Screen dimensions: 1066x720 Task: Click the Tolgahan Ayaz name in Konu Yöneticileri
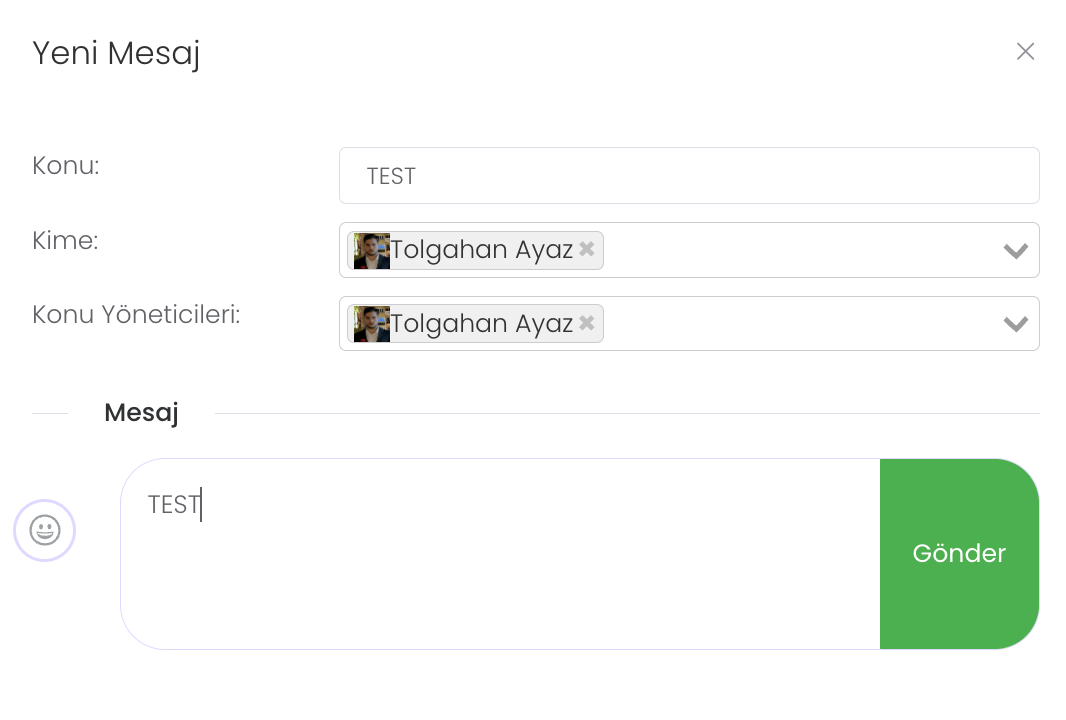click(x=481, y=323)
